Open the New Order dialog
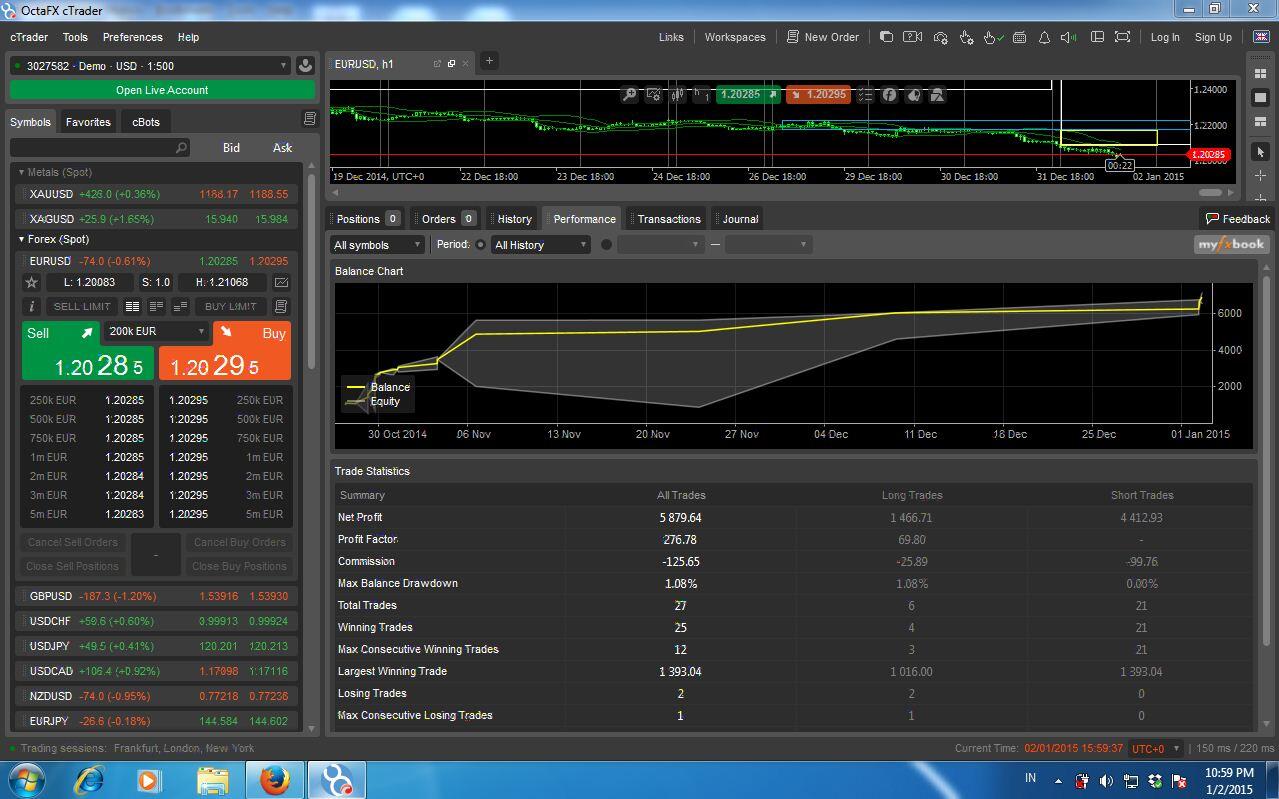This screenshot has width=1279, height=799. tap(823, 37)
